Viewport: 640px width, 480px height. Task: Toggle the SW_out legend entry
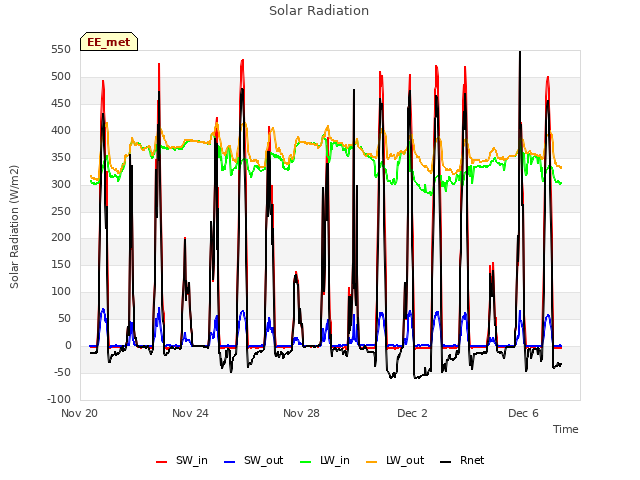[253, 460]
